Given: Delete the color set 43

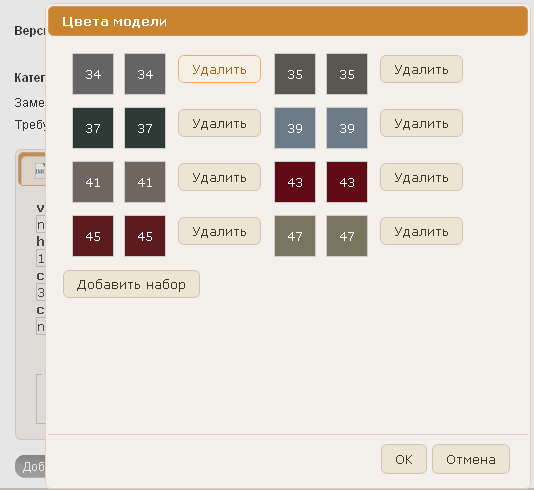Looking at the screenshot, I should coord(421,177).
